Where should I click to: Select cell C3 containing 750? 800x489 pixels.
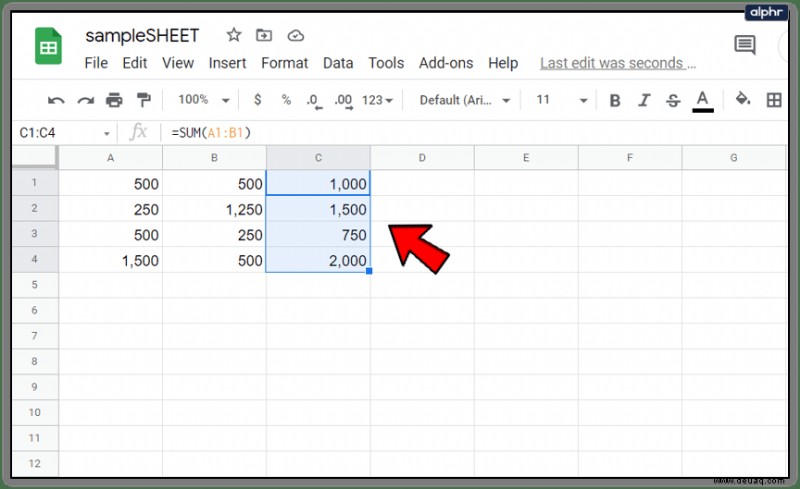[318, 234]
